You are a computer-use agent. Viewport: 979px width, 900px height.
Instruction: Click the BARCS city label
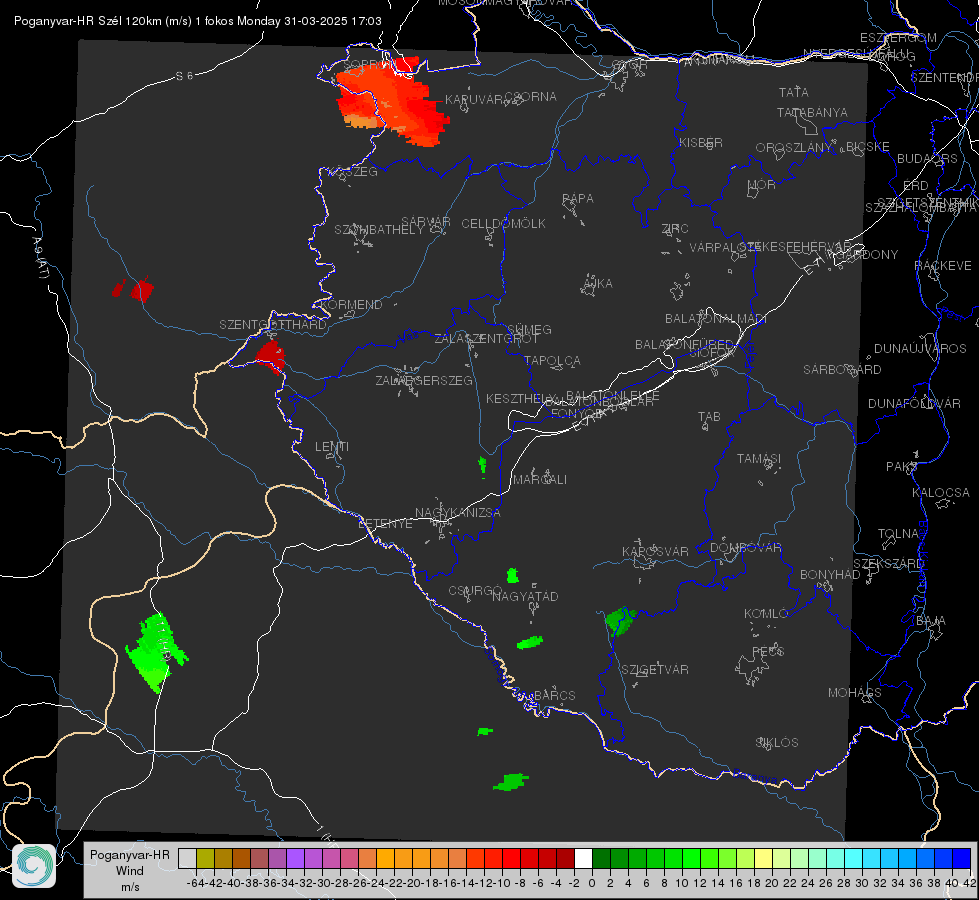[x=555, y=696]
